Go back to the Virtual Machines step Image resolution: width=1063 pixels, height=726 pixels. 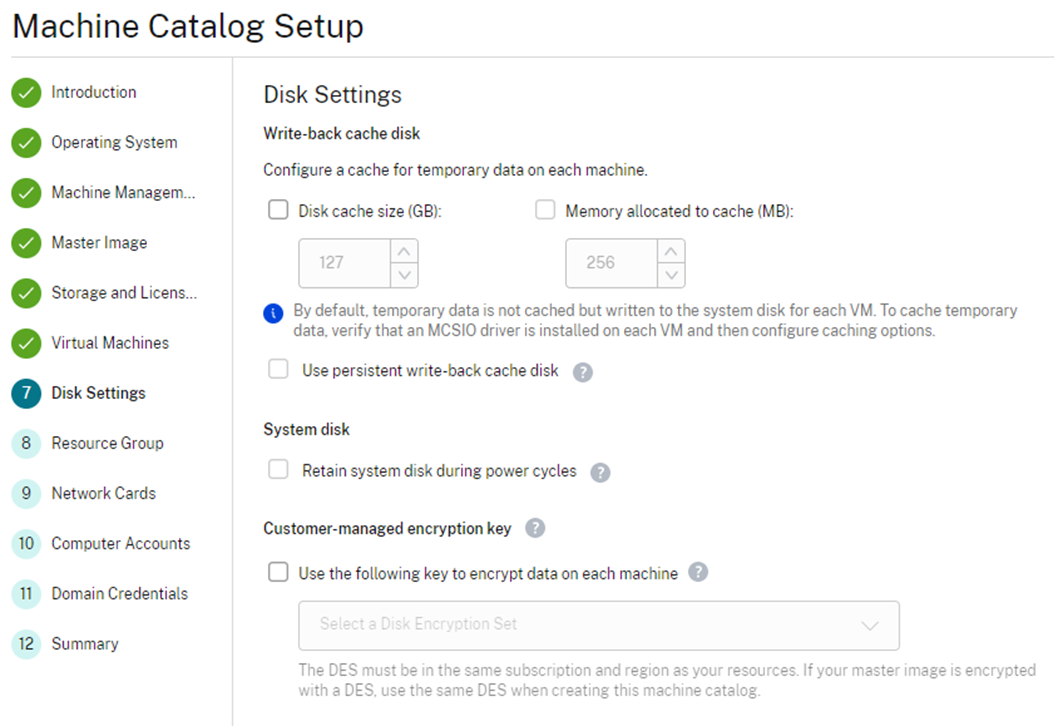click(x=110, y=343)
